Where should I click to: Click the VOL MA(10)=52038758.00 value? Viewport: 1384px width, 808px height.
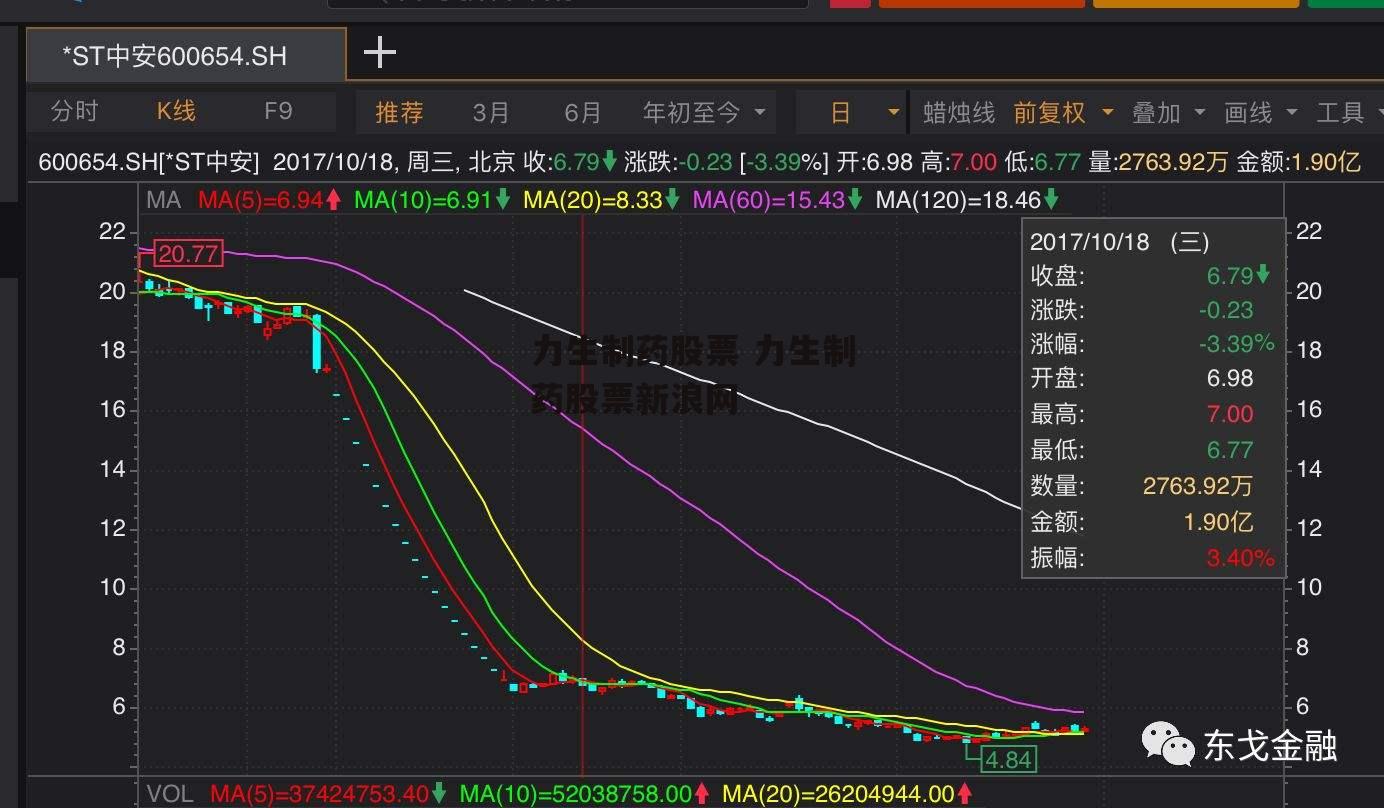tap(584, 794)
